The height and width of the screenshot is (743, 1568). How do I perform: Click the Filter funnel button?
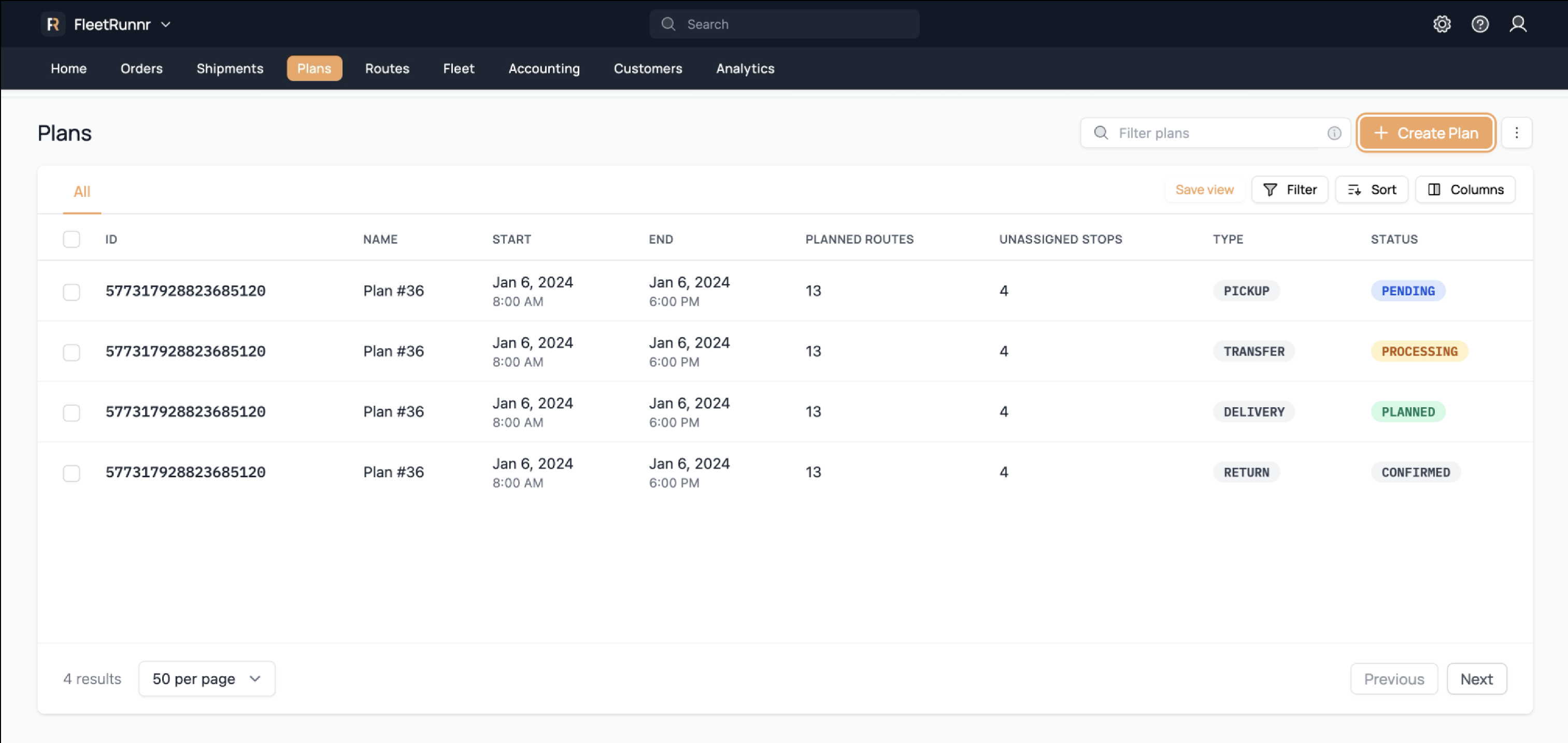click(x=1289, y=190)
